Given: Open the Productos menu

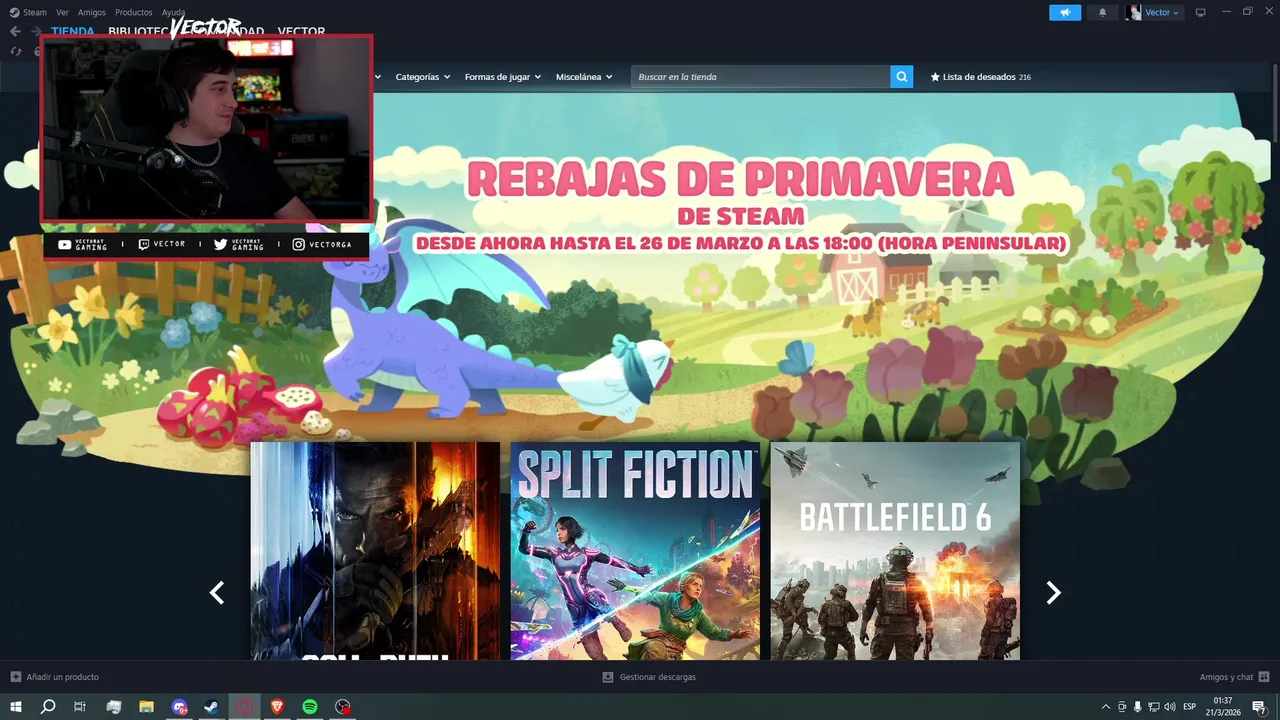Looking at the screenshot, I should pyautogui.click(x=134, y=12).
